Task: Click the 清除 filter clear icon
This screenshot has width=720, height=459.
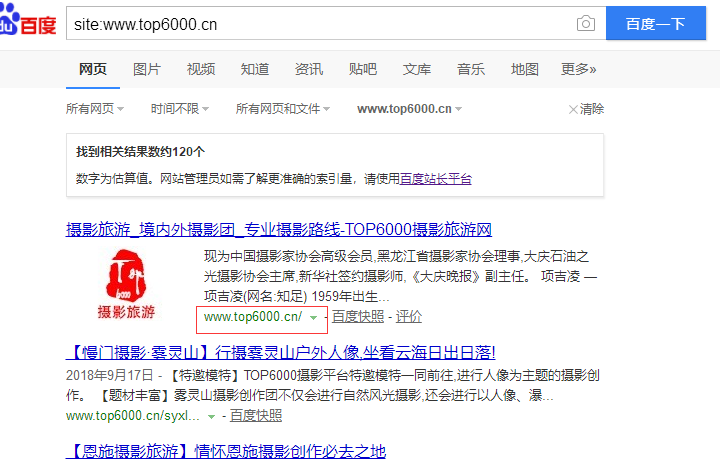Action: coord(573,109)
